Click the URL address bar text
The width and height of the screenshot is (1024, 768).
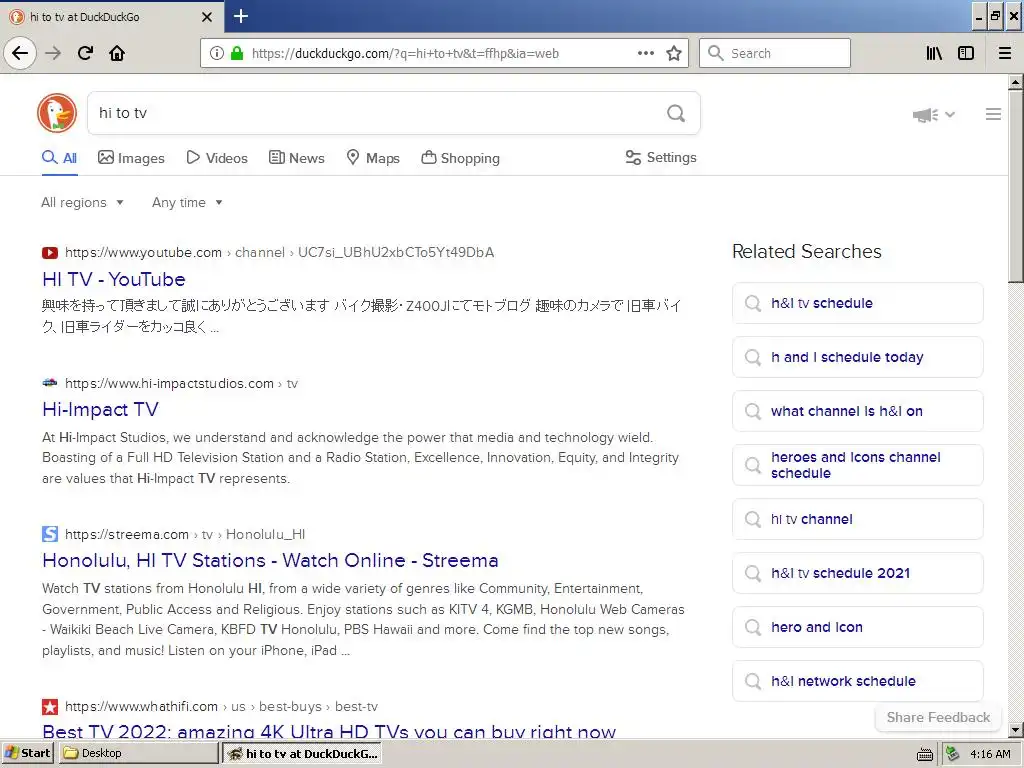click(x=405, y=54)
